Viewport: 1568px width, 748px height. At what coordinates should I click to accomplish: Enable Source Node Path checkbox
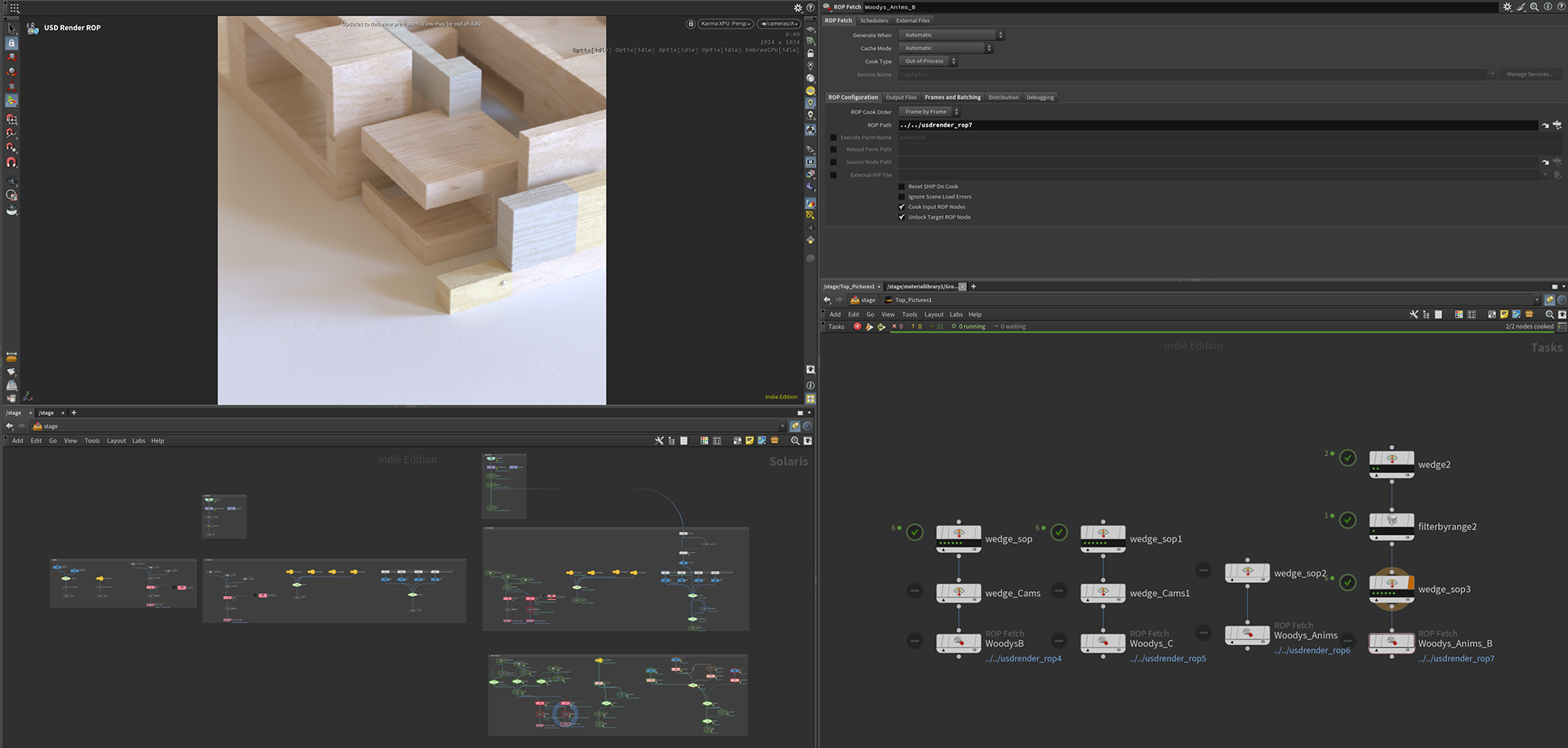click(x=833, y=162)
